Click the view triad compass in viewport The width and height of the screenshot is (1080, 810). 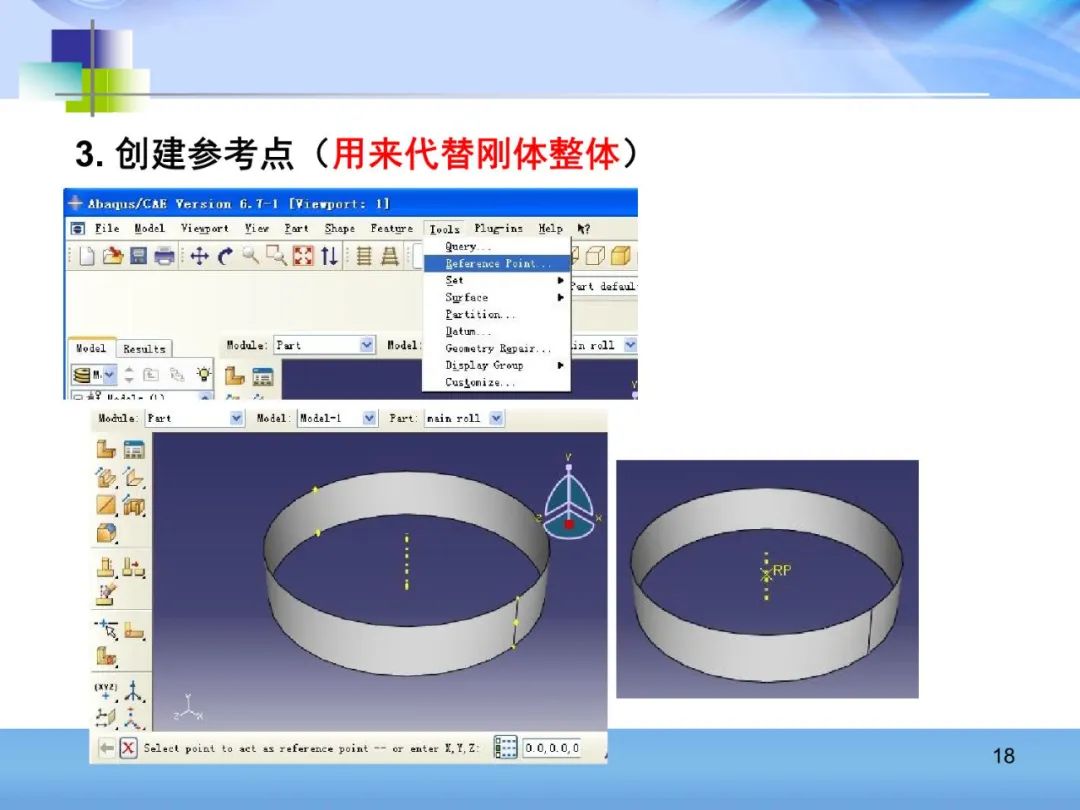click(569, 505)
